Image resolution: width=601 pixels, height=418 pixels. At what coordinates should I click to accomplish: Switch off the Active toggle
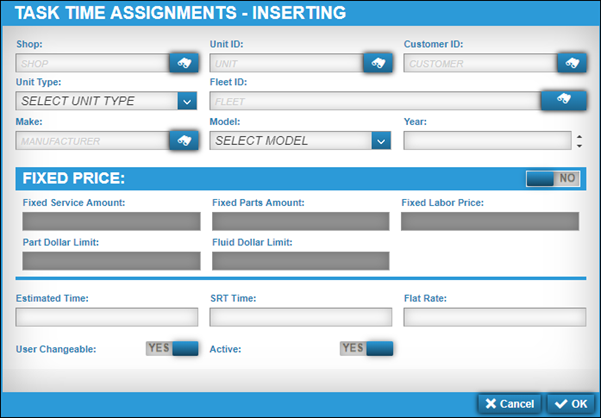click(x=366, y=349)
